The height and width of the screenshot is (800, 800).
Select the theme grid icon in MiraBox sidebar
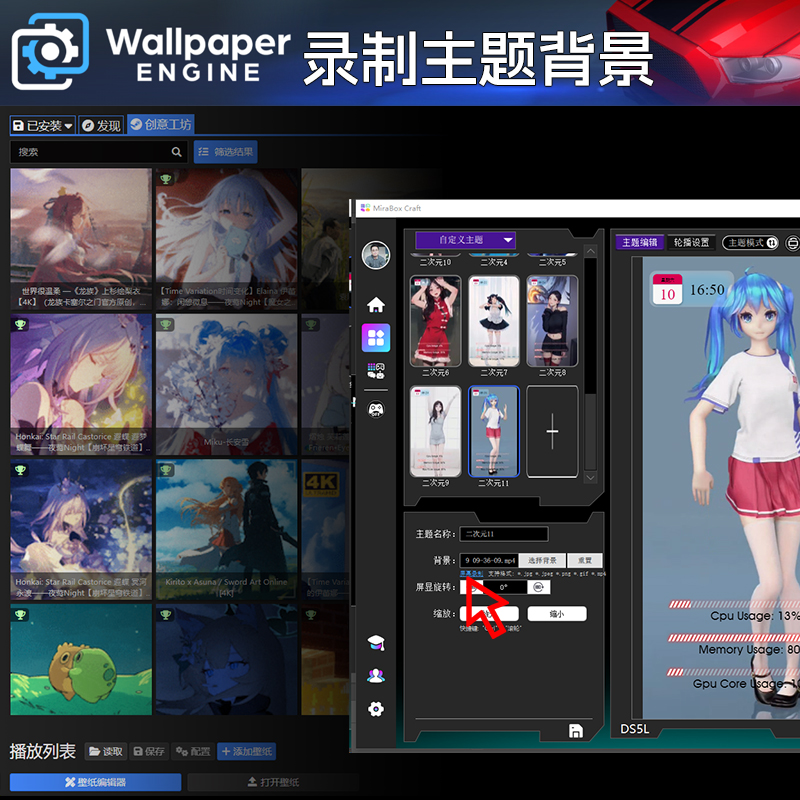point(376,338)
